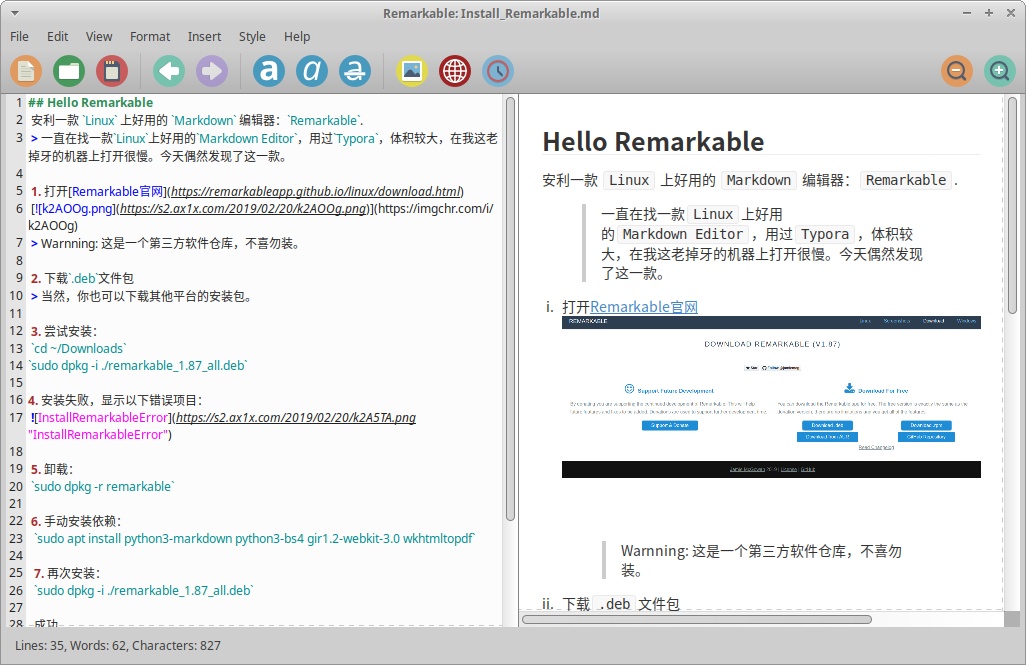Click the preview pane horizontal scrollbar
Viewport: 1026px width, 665px height.
click(x=696, y=619)
